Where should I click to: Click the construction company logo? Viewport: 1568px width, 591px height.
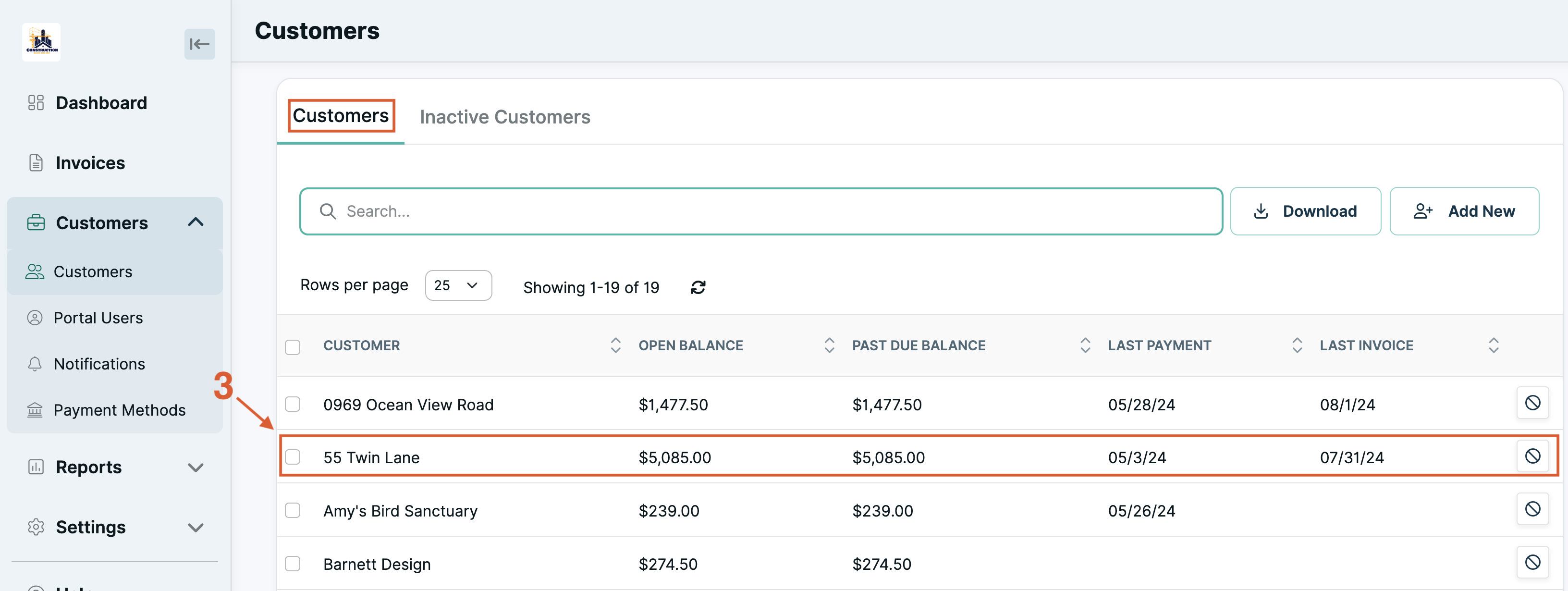click(41, 42)
